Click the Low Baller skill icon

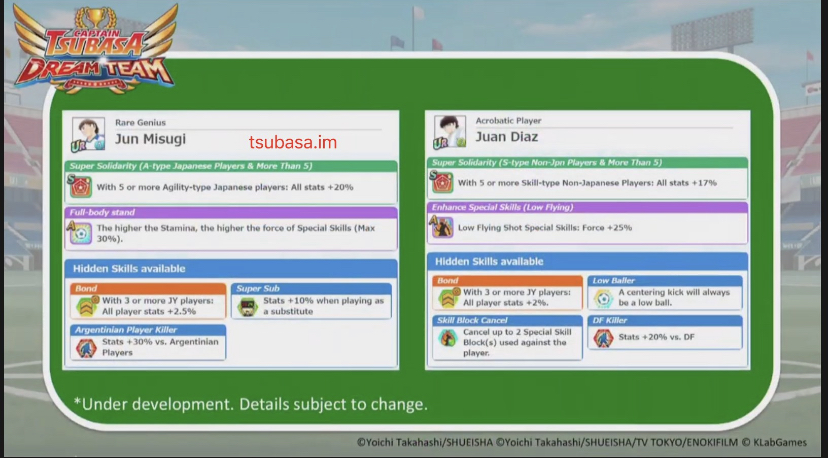click(x=603, y=298)
